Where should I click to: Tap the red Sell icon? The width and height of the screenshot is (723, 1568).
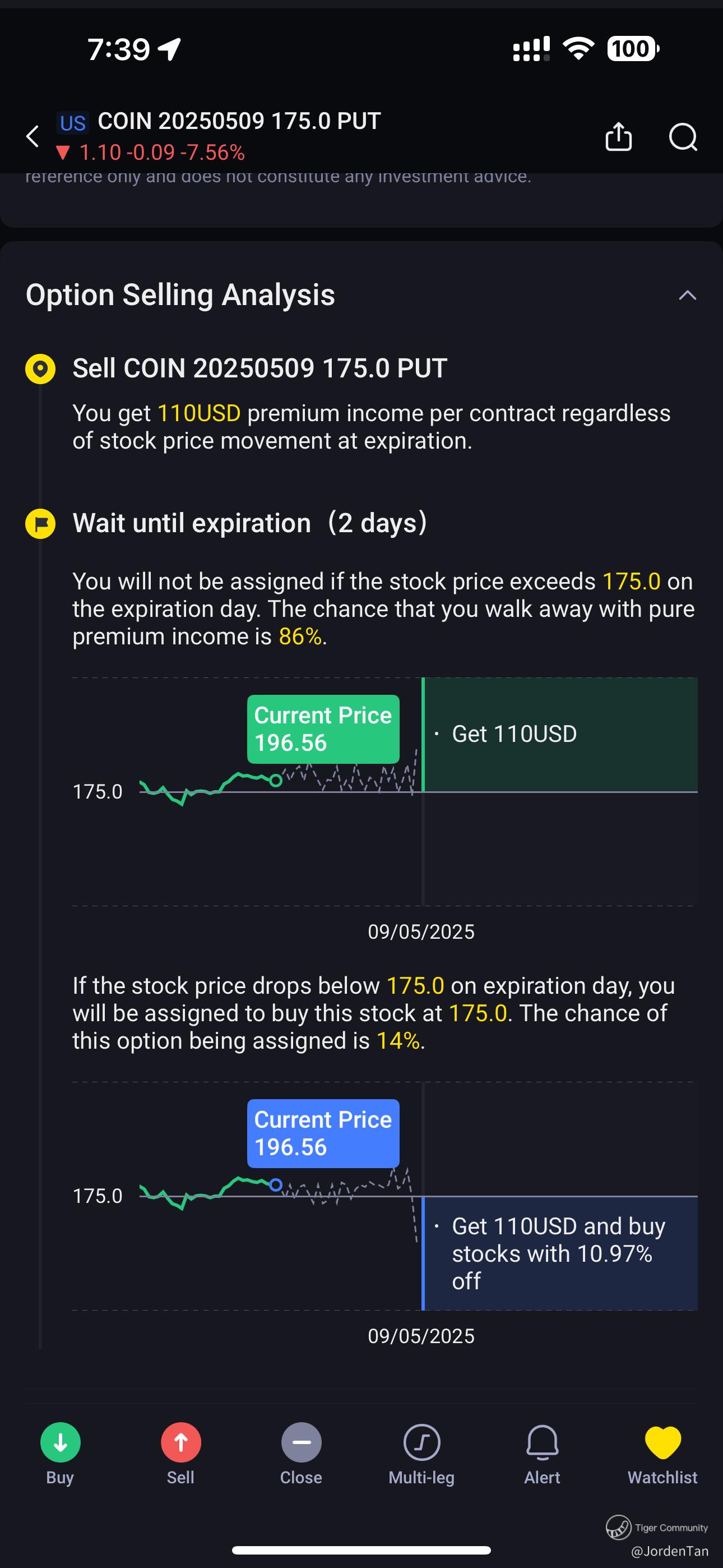tap(180, 1442)
